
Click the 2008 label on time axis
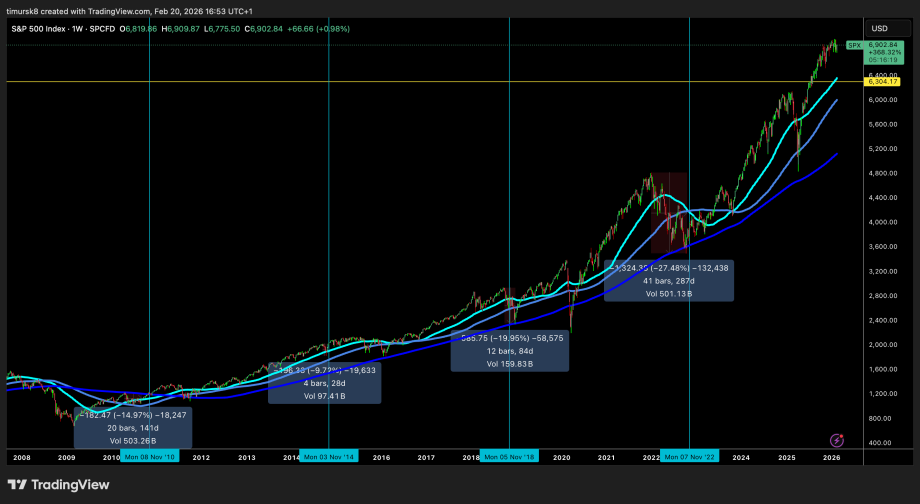[x=21, y=457]
